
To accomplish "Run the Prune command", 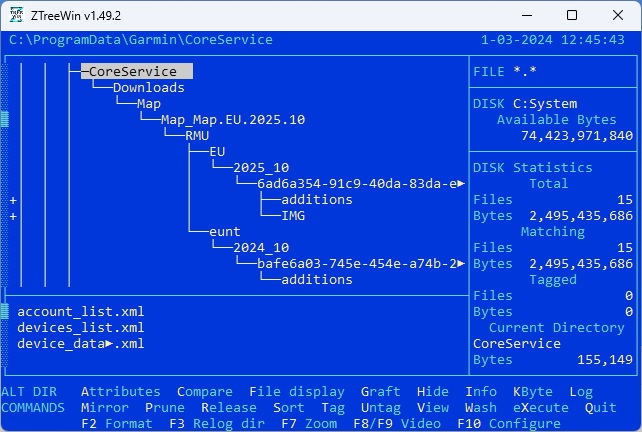I will [164, 408].
